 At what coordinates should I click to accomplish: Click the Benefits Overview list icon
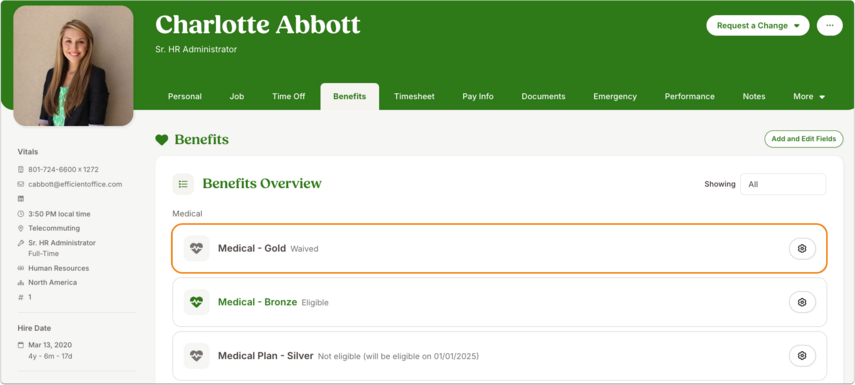(x=183, y=184)
